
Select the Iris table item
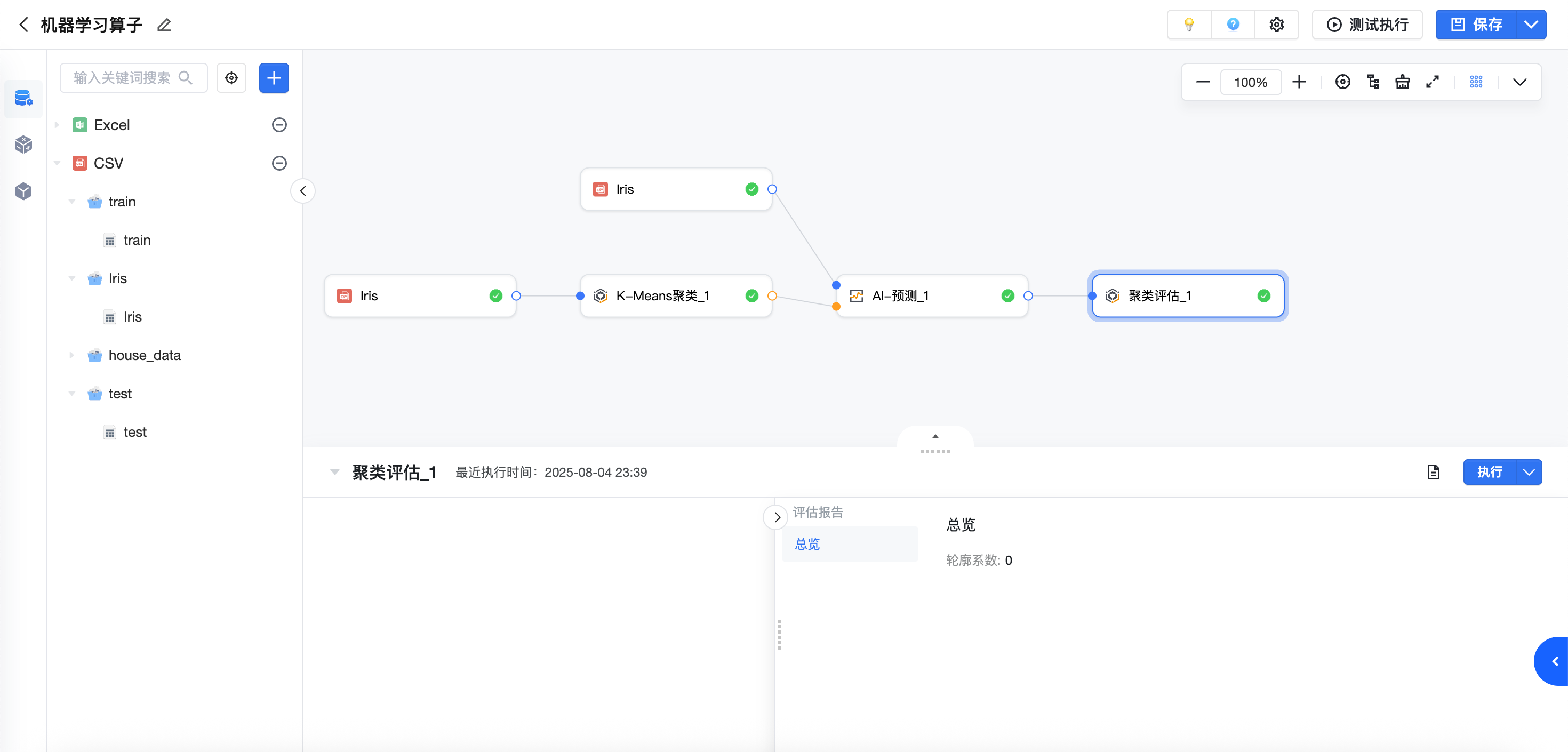pos(132,317)
